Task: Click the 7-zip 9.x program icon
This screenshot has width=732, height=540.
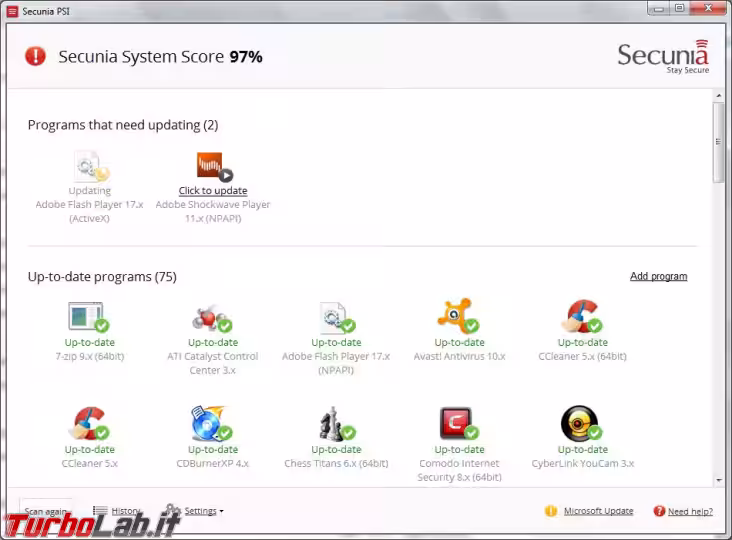Action: point(89,317)
